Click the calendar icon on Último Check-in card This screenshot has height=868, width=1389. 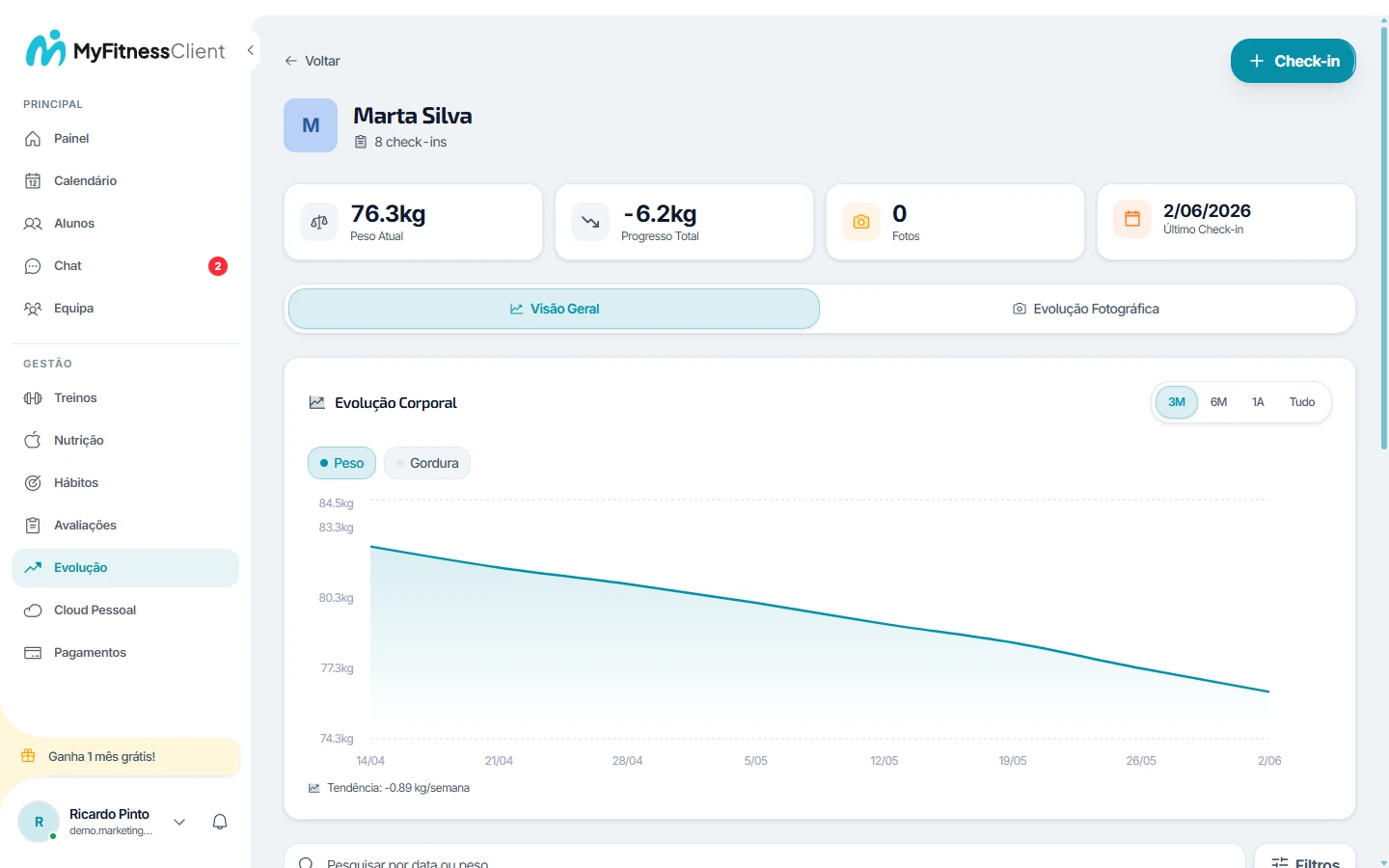pos(1132,219)
